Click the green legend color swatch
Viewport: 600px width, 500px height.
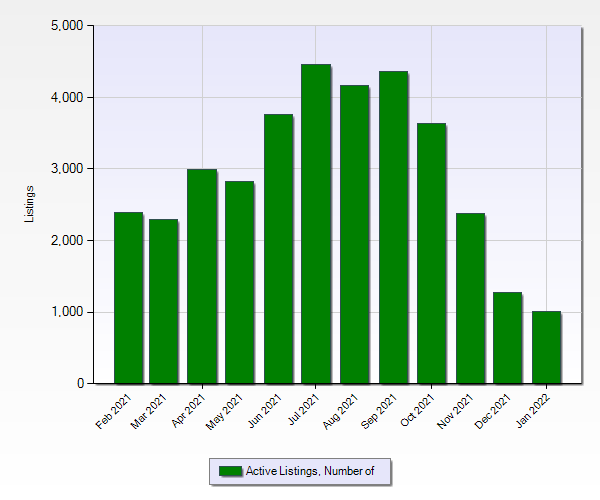230,471
